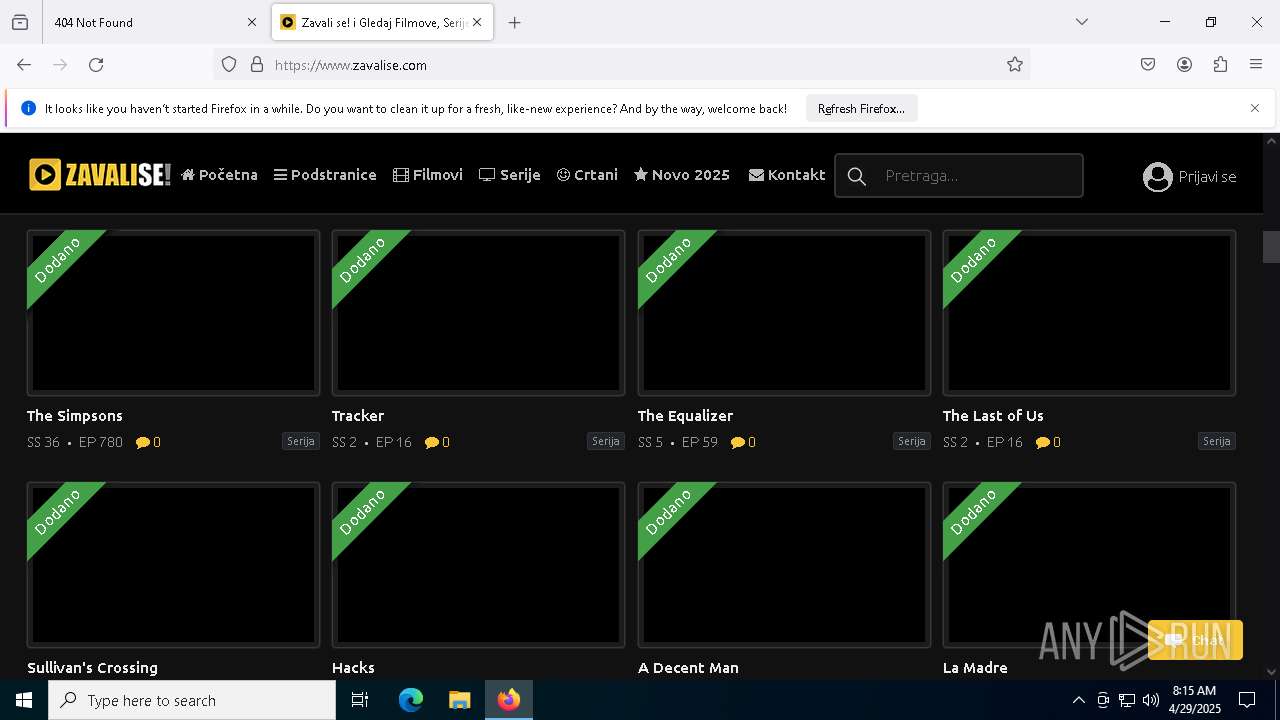Go back to previous page
The width and height of the screenshot is (1280, 720).
click(24, 65)
